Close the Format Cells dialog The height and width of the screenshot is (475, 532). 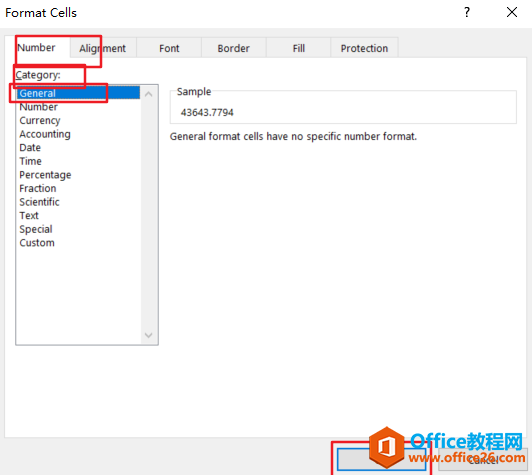(x=512, y=12)
